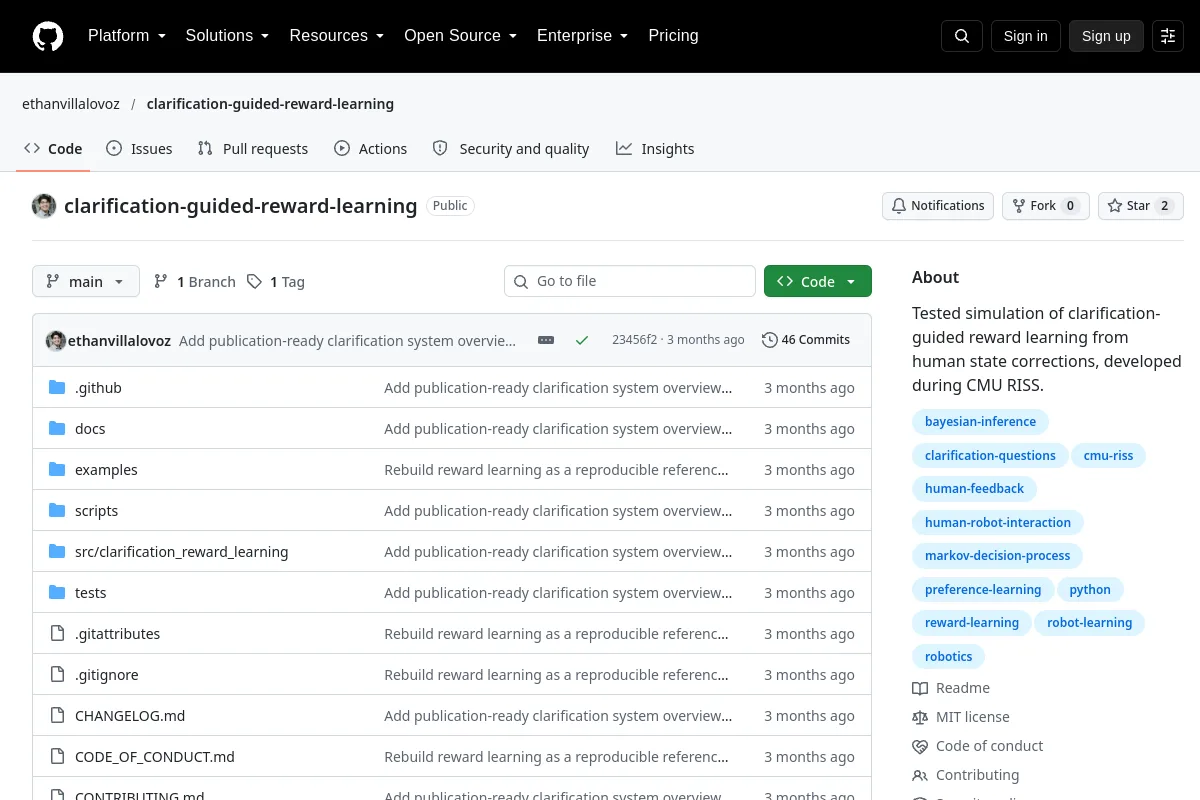Open the .github folder icon
Screen dimensions: 1200x800
[x=57, y=388]
